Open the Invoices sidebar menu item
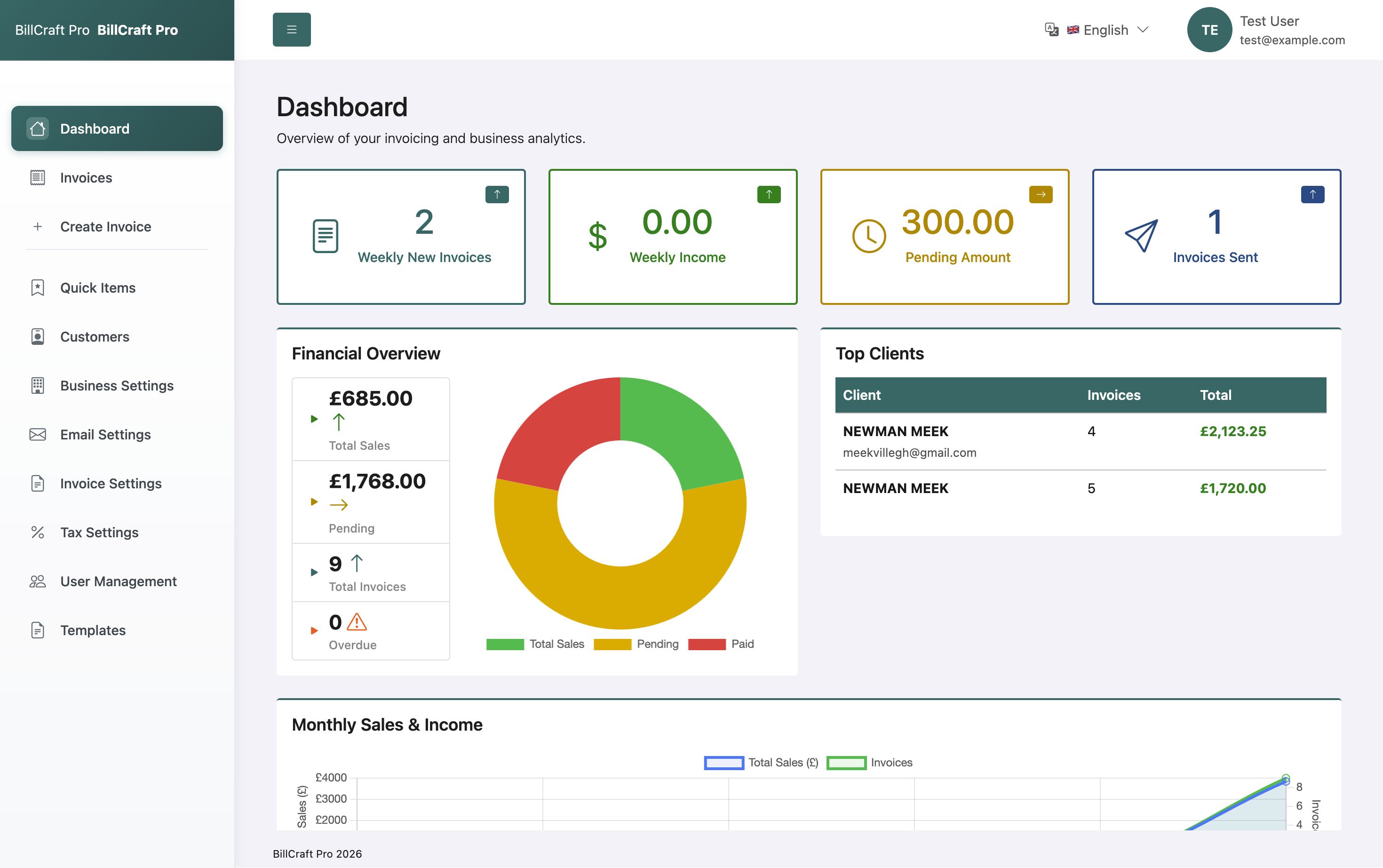The height and width of the screenshot is (868, 1383). [x=86, y=178]
